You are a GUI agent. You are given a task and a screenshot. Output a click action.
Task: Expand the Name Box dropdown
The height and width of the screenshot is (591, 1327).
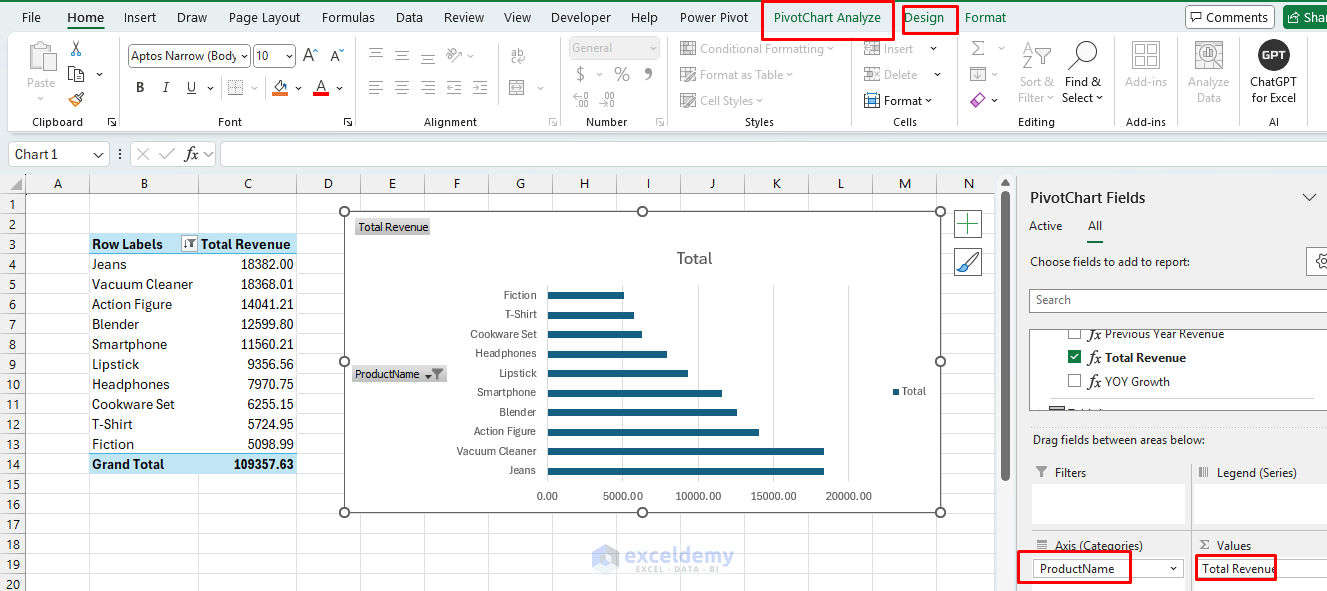click(98, 154)
